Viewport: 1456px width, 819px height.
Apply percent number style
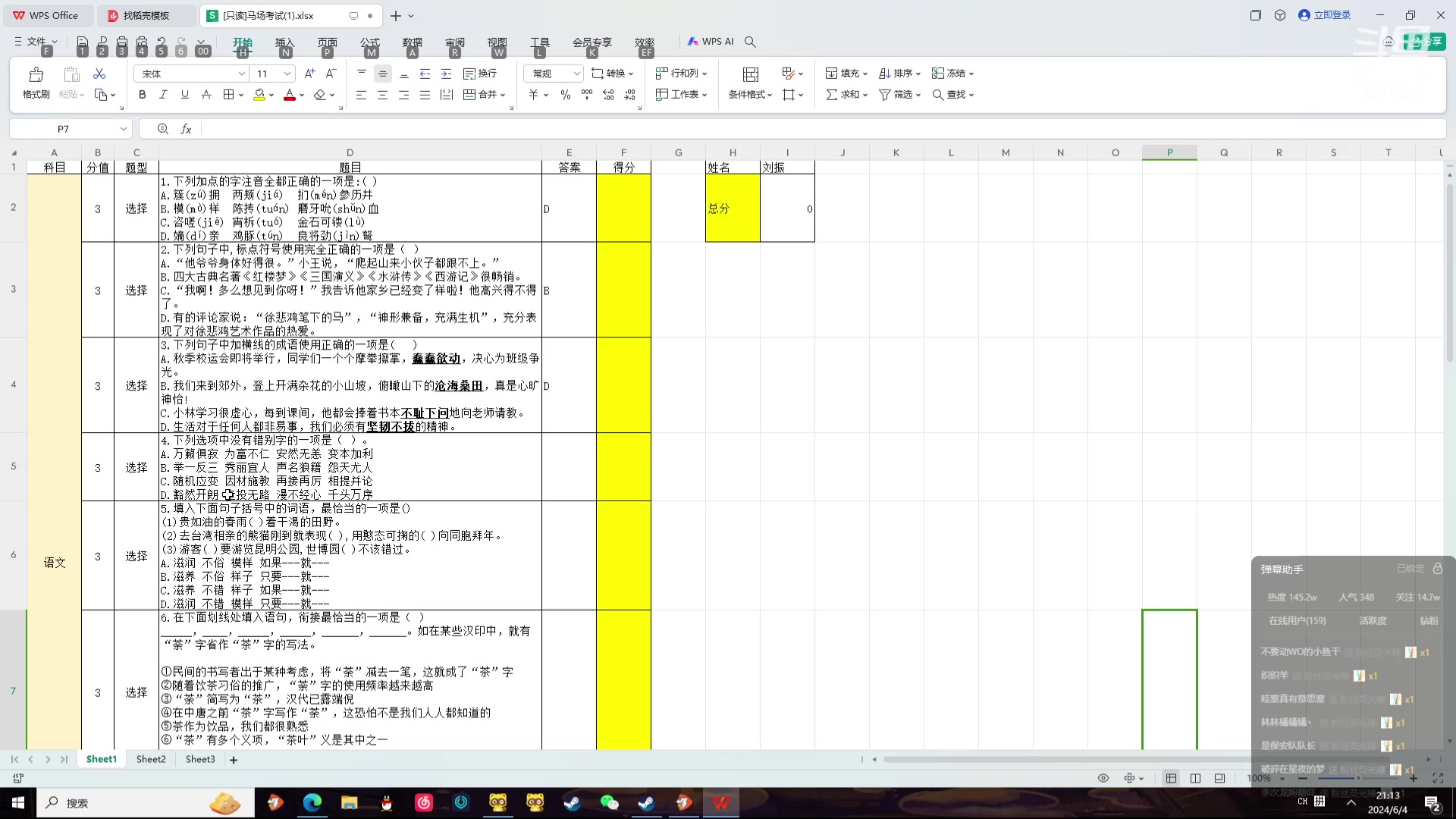(564, 94)
